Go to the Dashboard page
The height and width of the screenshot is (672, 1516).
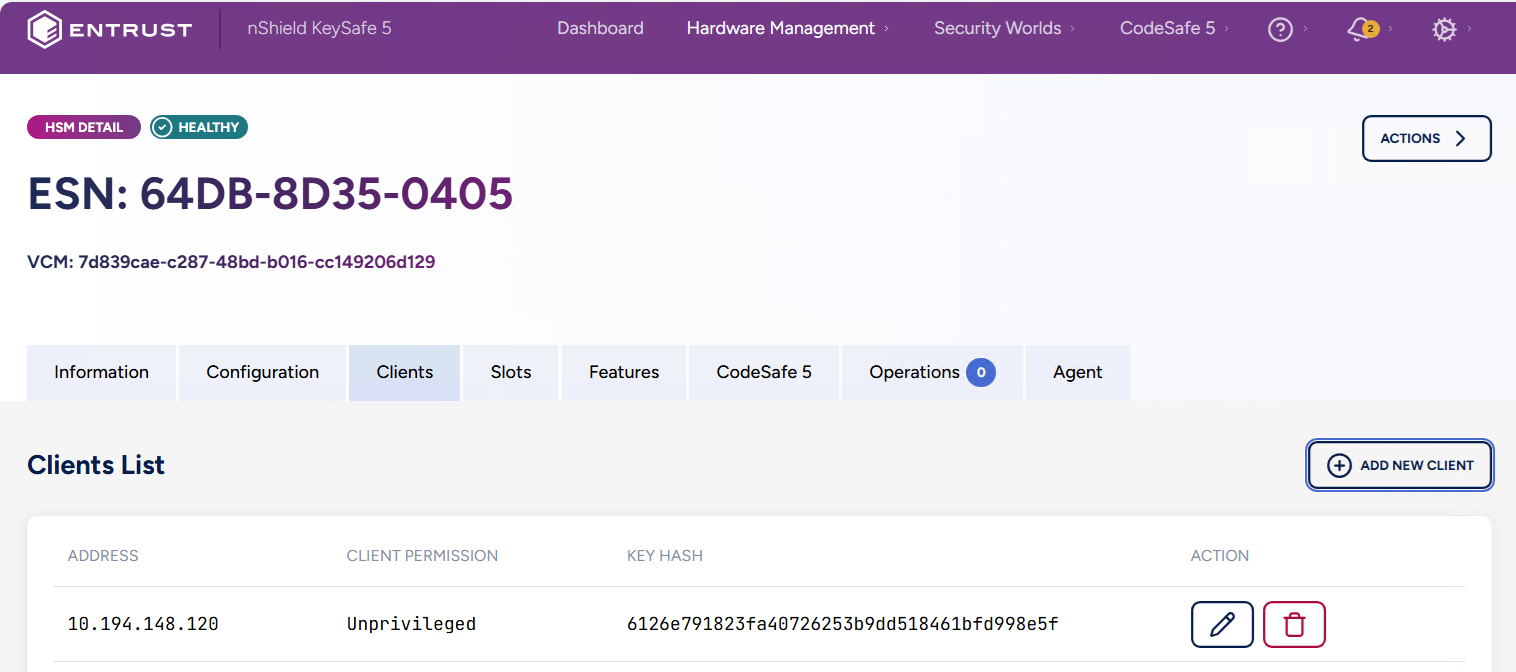click(x=600, y=29)
